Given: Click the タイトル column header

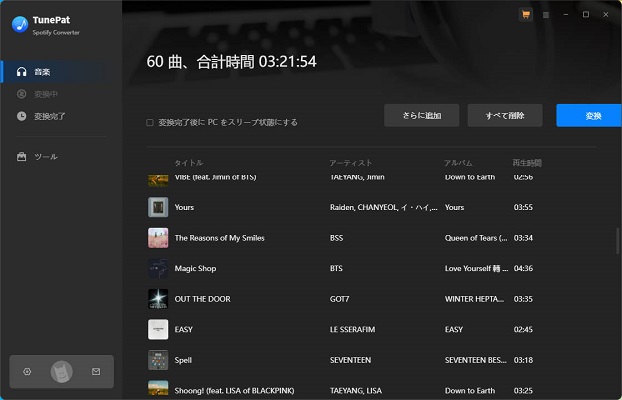Looking at the screenshot, I should coord(189,163).
